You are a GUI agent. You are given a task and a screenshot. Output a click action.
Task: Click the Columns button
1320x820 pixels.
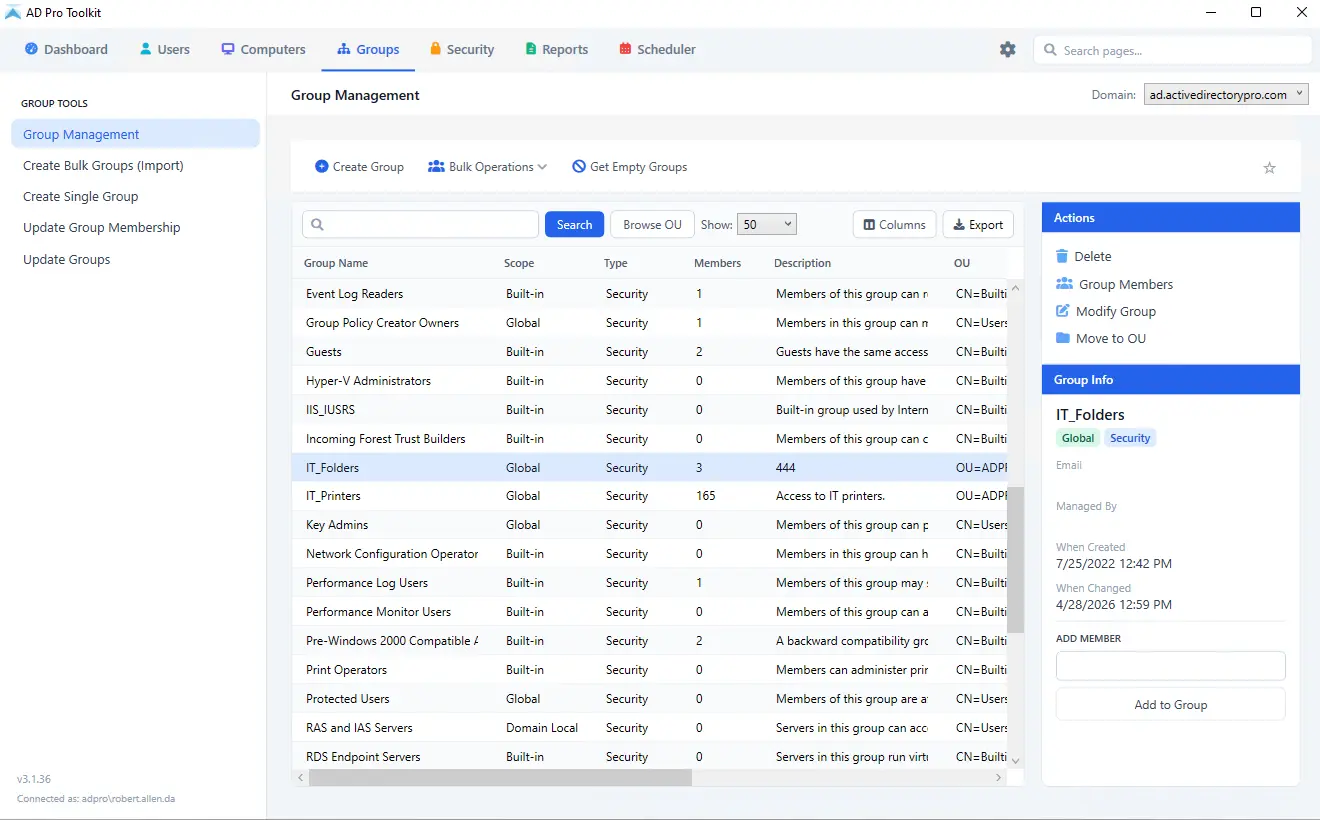pos(895,225)
